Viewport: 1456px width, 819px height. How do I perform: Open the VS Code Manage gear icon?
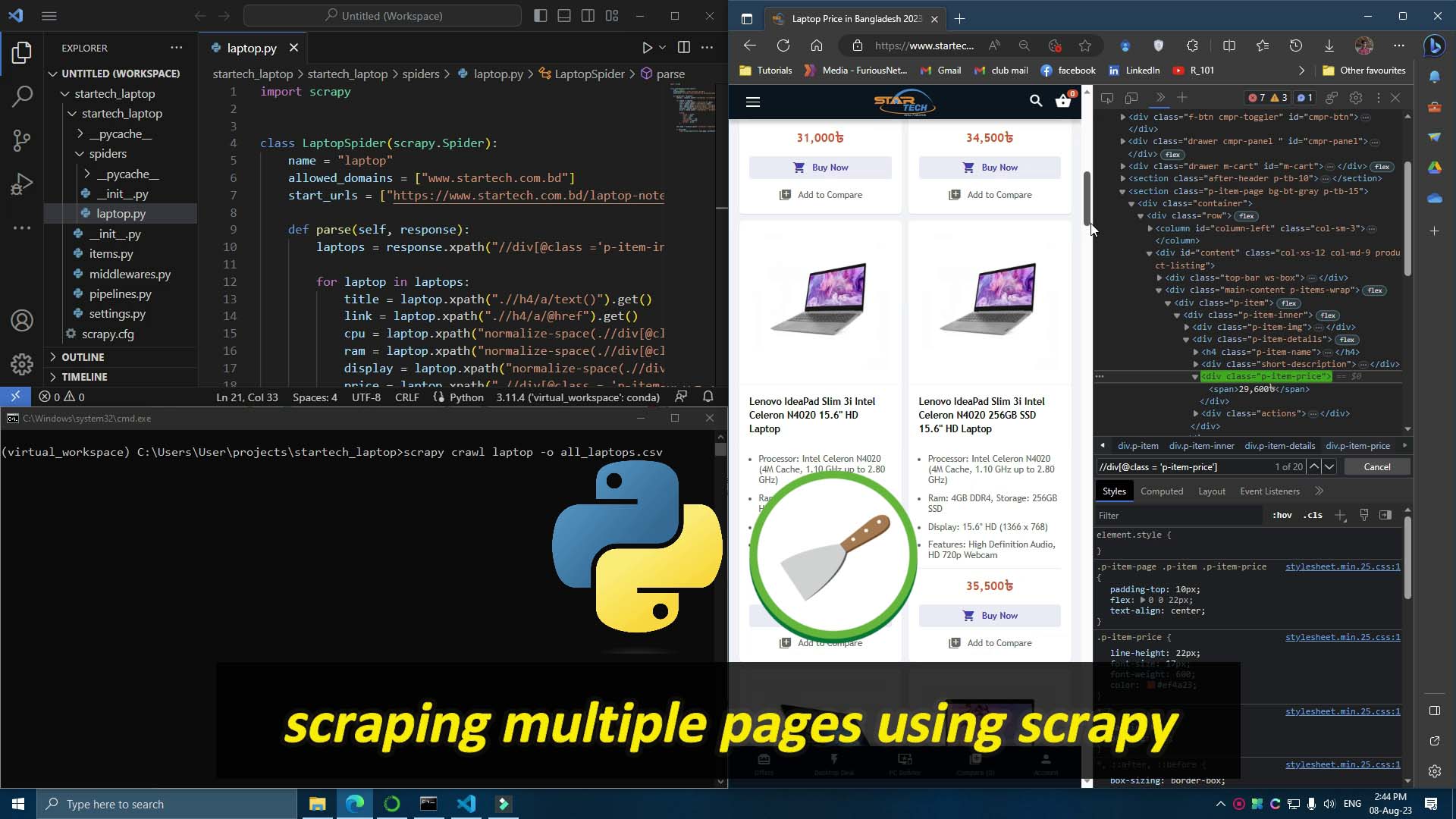22,365
